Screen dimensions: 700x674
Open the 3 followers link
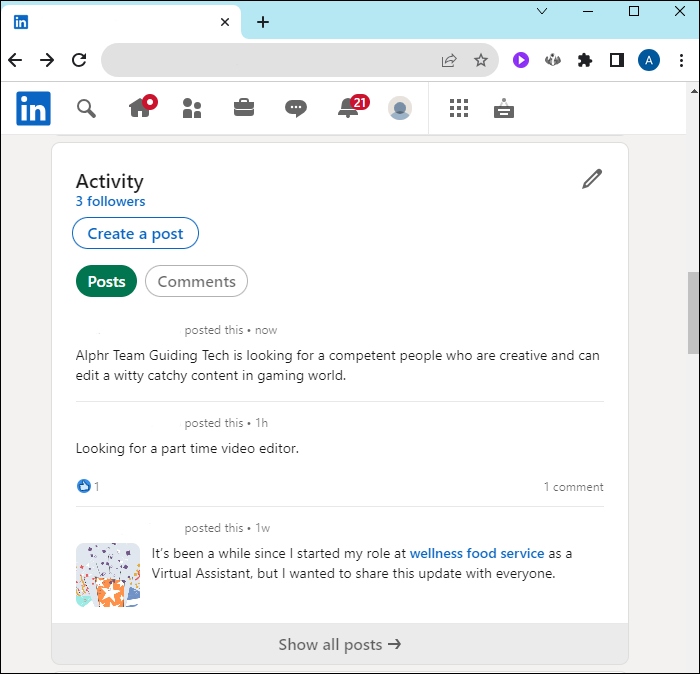point(110,201)
